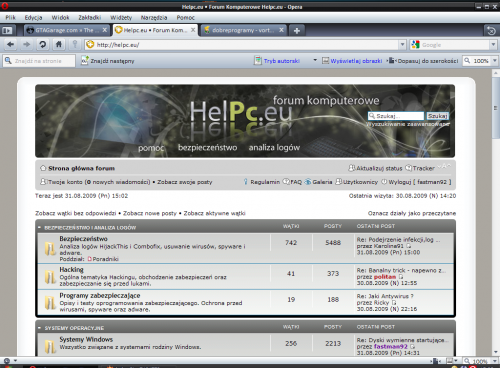
Task: Toggle Tryb autorski mode
Action: [277, 61]
